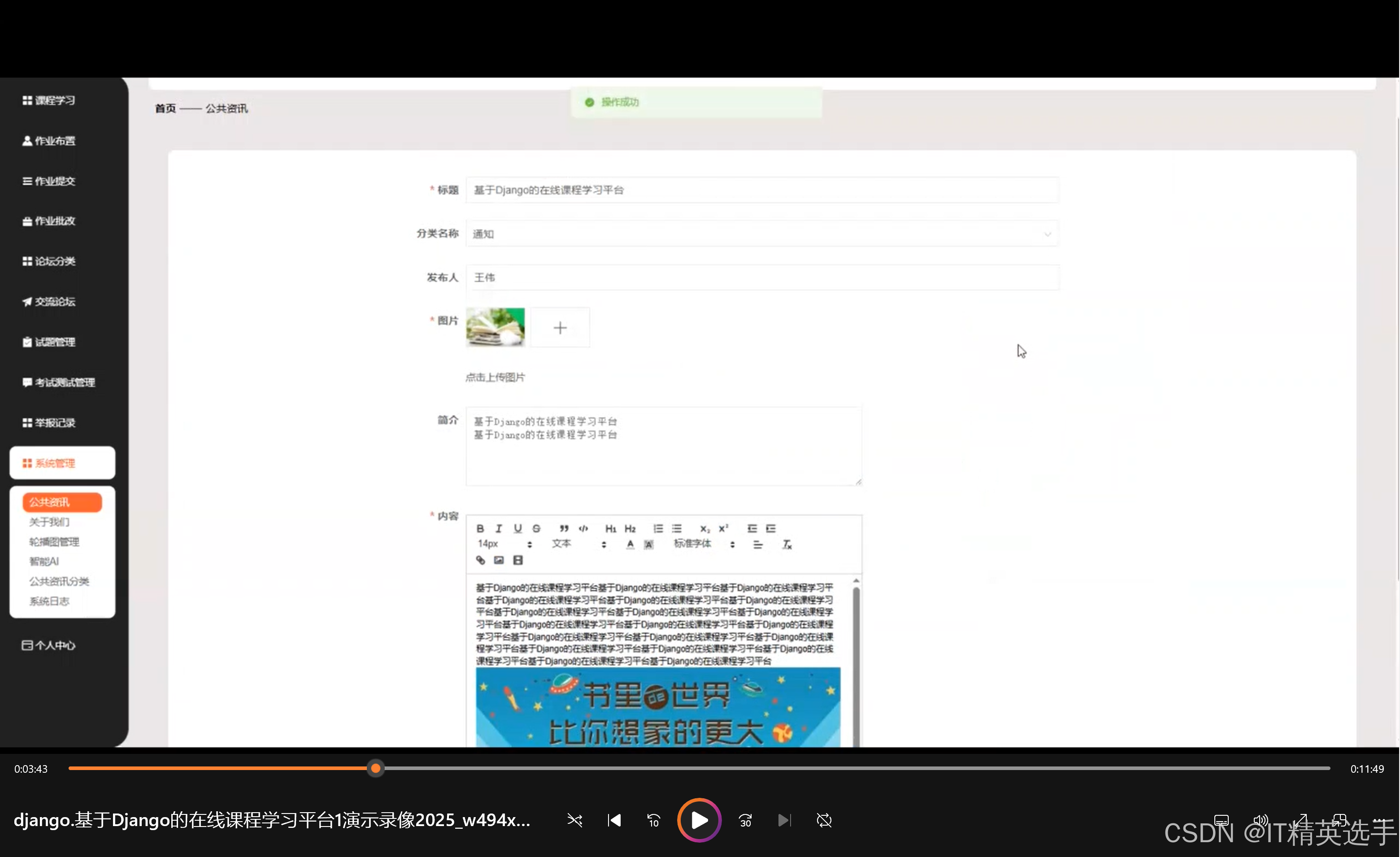Open 试题管理 in the sidebar
This screenshot has height=857, width=1400.
[49, 342]
